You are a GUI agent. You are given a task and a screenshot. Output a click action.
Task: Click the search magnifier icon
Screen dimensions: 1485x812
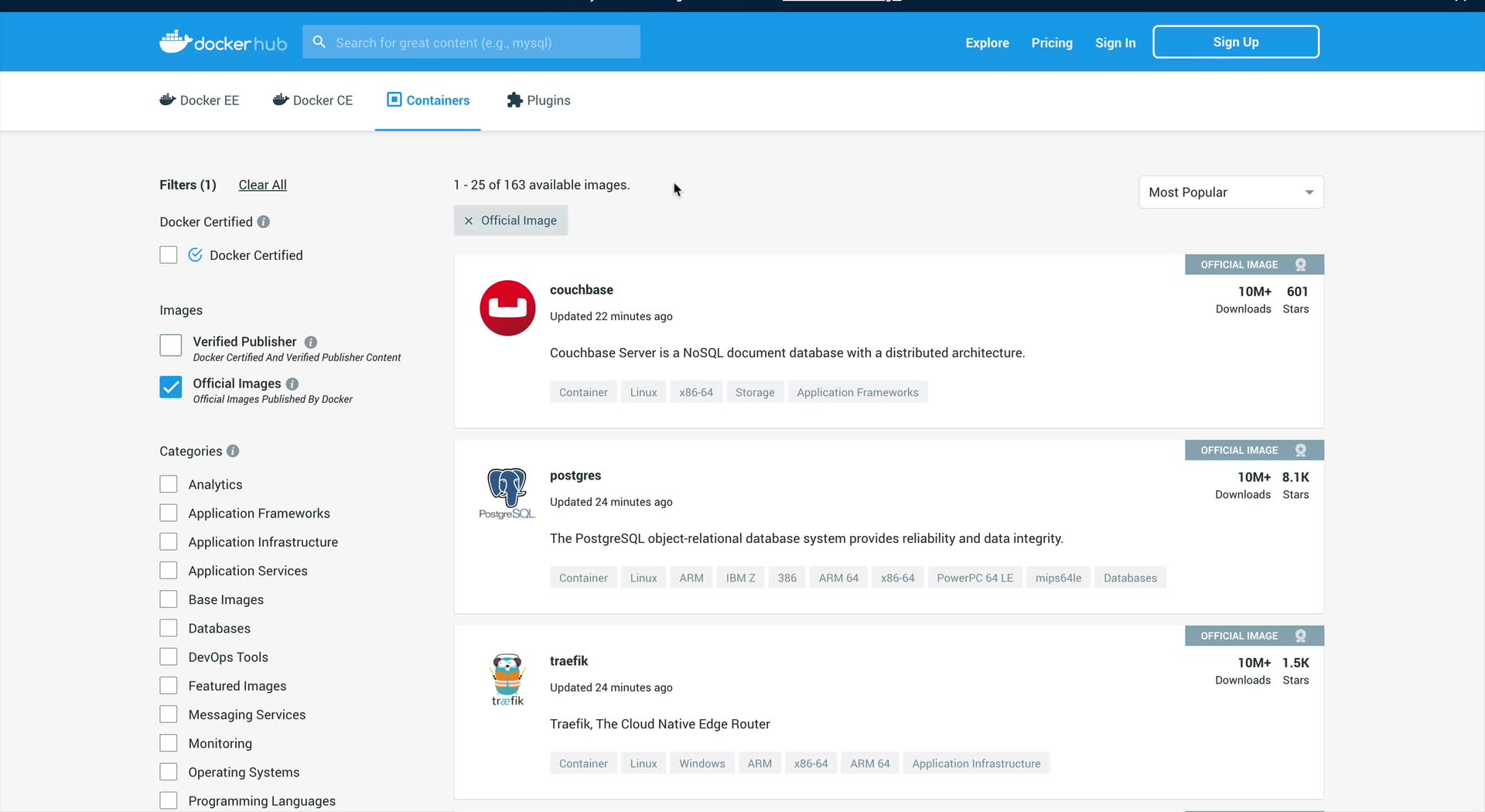[x=319, y=42]
